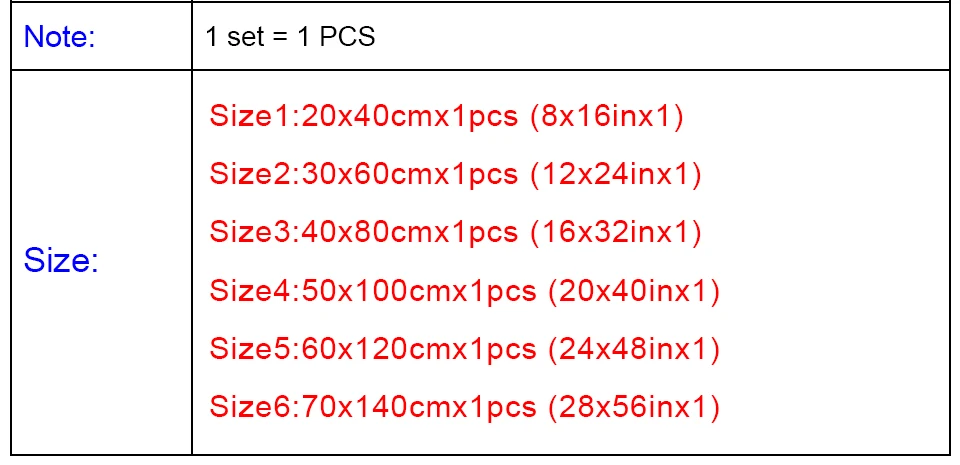This screenshot has width=960, height=465.
Task: Click the (16x32inx1) inch measurement
Action: [x=616, y=232]
